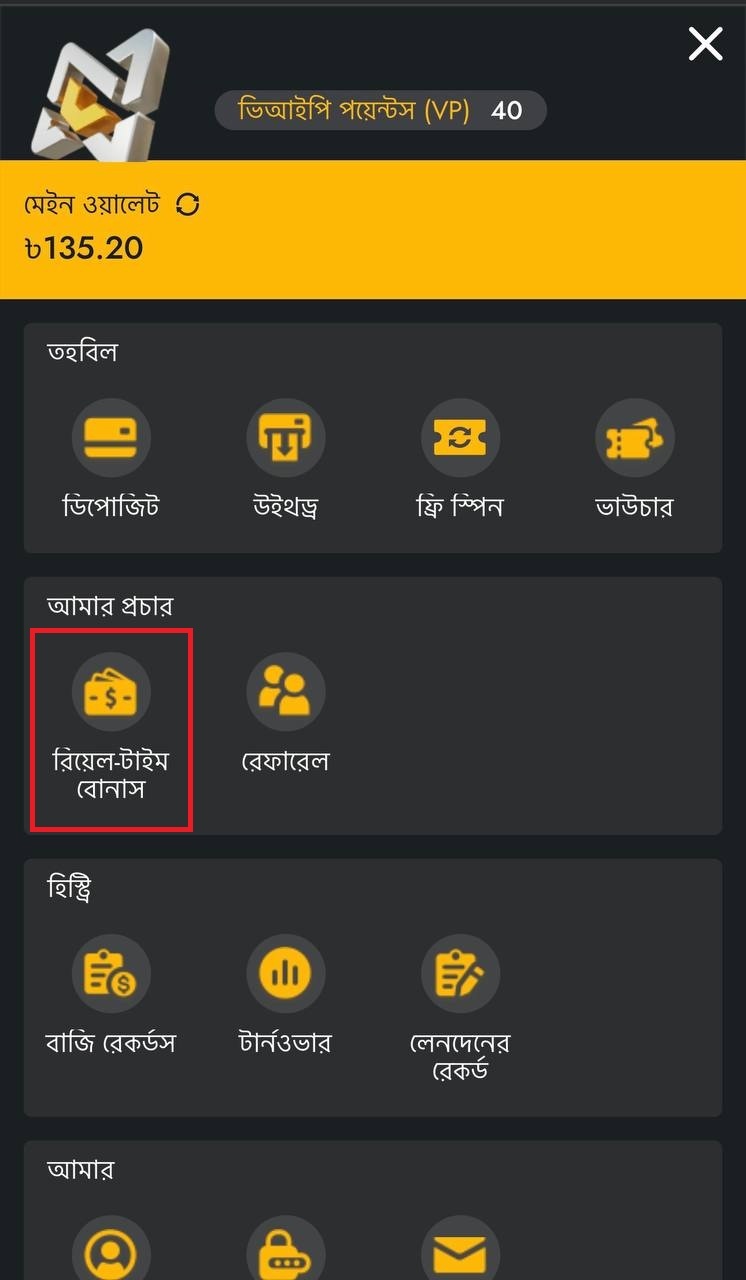Open লেনদেনের রেকর্ড notepad icon

point(460,974)
